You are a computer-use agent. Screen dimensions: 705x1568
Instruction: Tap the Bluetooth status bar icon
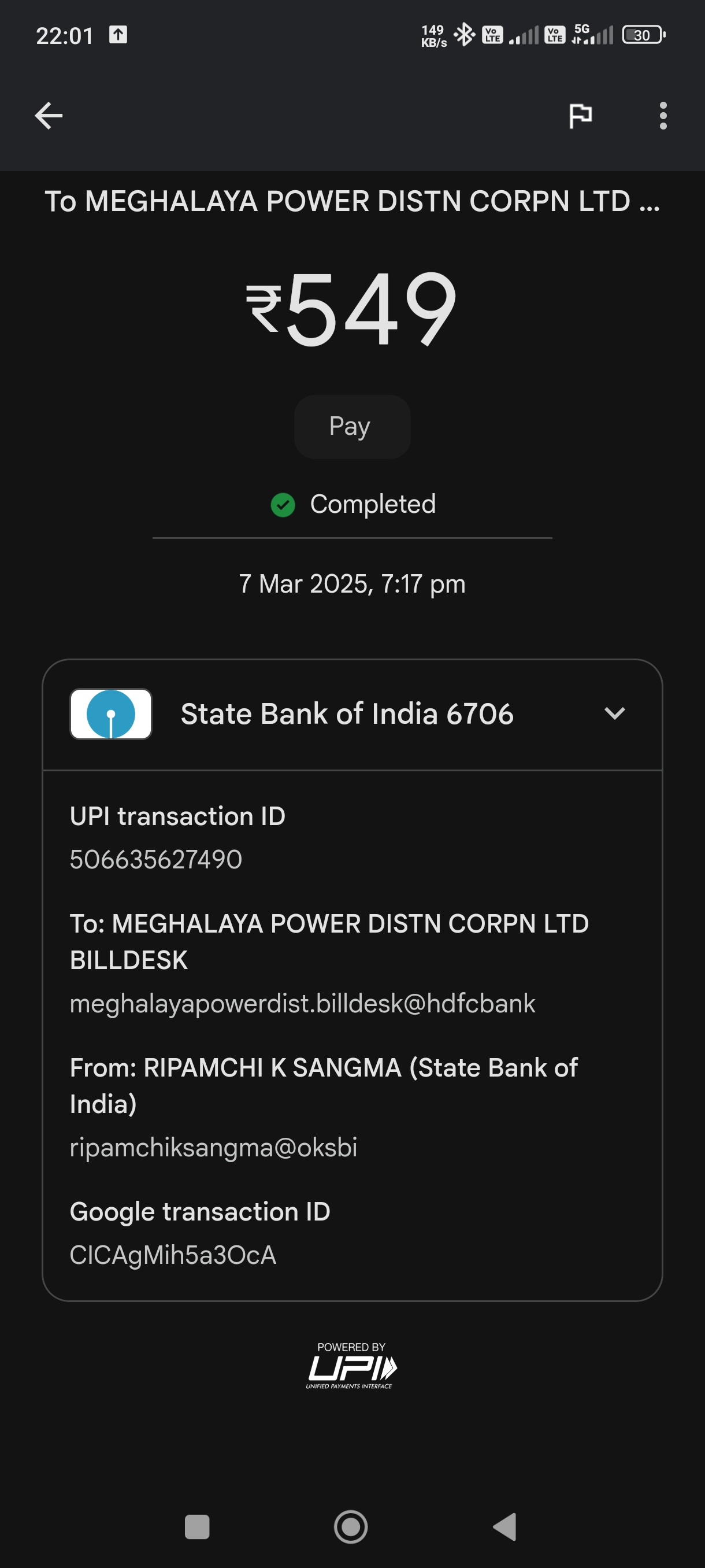coord(464,35)
